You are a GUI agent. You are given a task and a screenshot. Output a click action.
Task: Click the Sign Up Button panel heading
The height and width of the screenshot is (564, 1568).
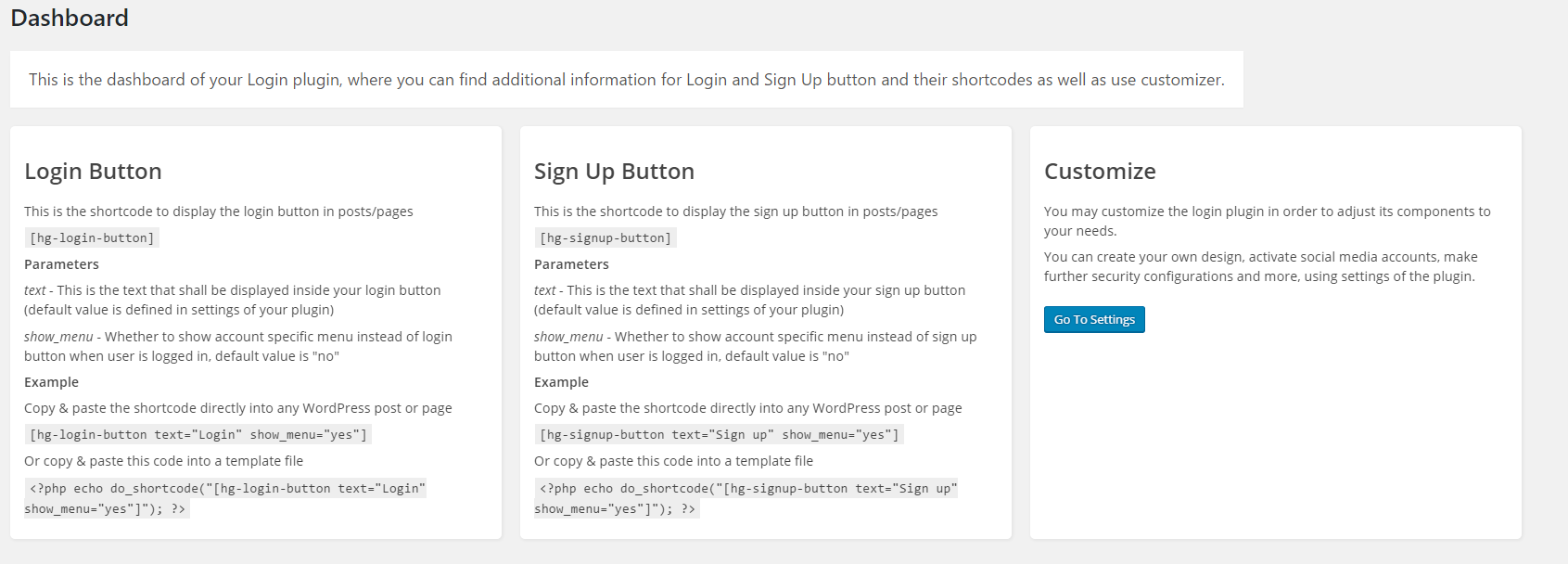pyautogui.click(x=614, y=171)
